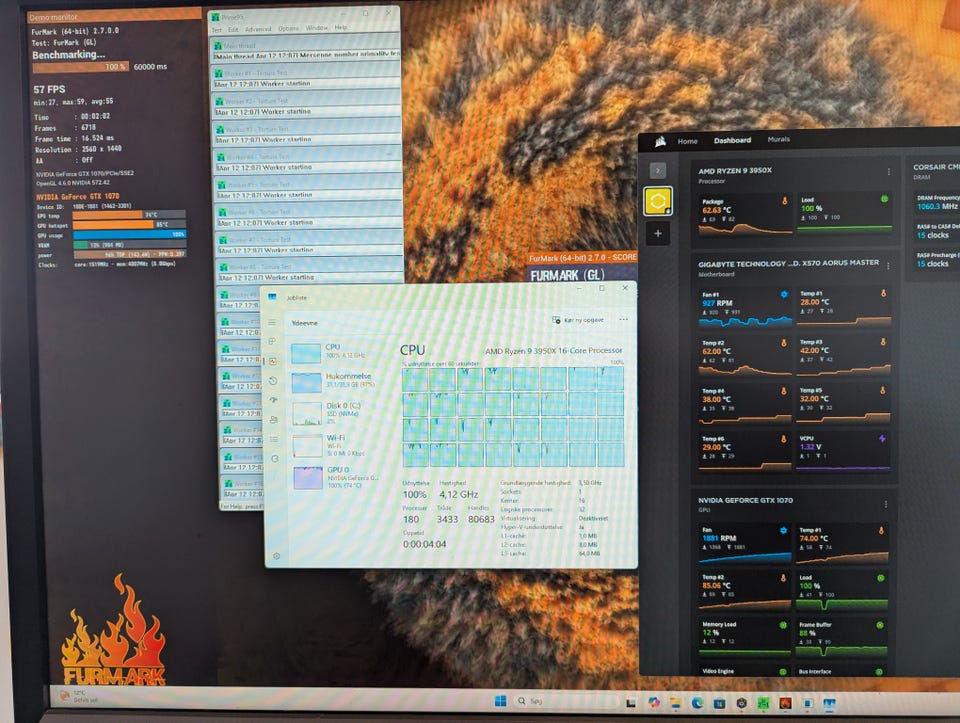Select the GPU Temp #2 85.06 °C tile
The image size is (960, 723).
(x=744, y=590)
